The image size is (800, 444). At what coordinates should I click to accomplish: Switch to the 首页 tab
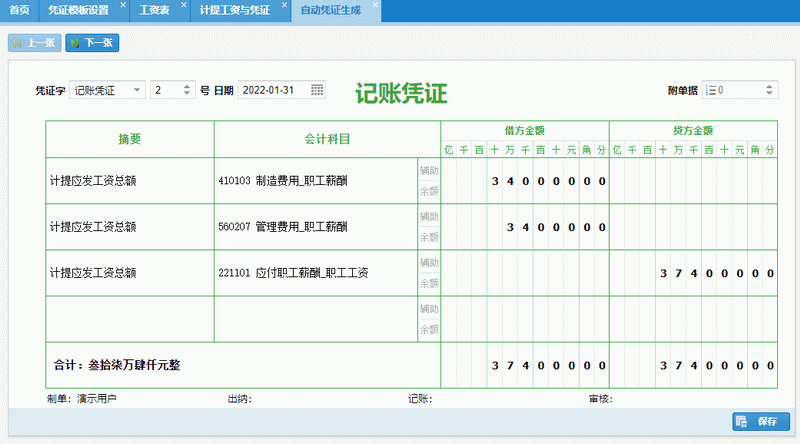pos(19,10)
